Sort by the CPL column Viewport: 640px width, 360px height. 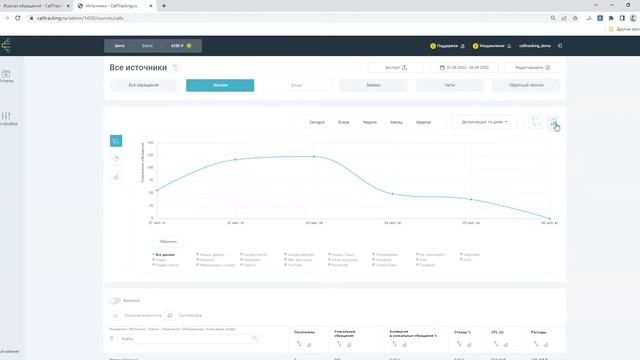tap(496, 344)
